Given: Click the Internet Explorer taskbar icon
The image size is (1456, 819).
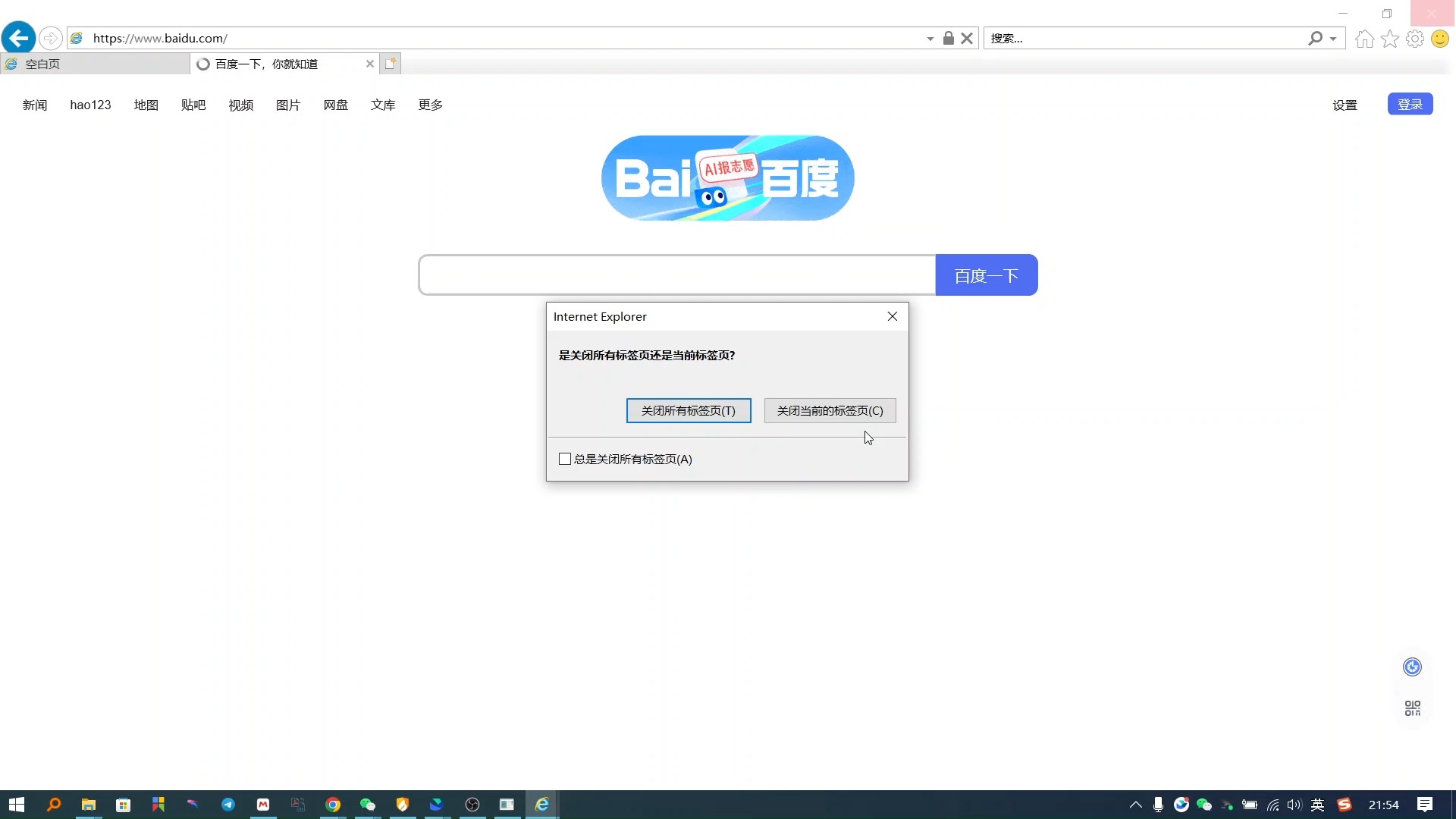Looking at the screenshot, I should click(x=542, y=805).
